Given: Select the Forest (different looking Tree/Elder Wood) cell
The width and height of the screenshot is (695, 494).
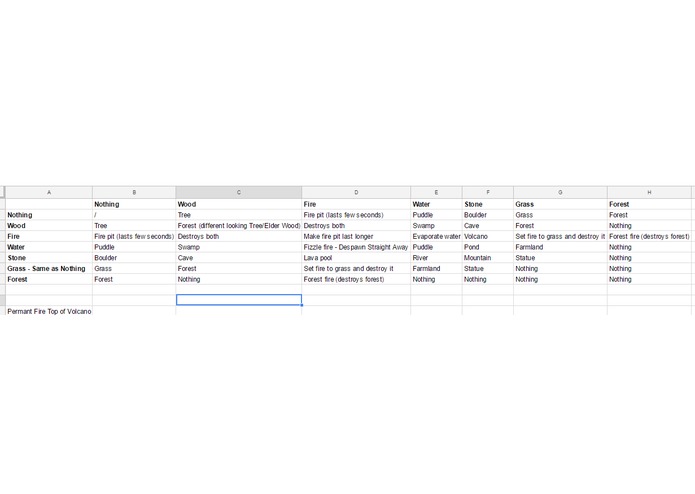Looking at the screenshot, I should 239,226.
